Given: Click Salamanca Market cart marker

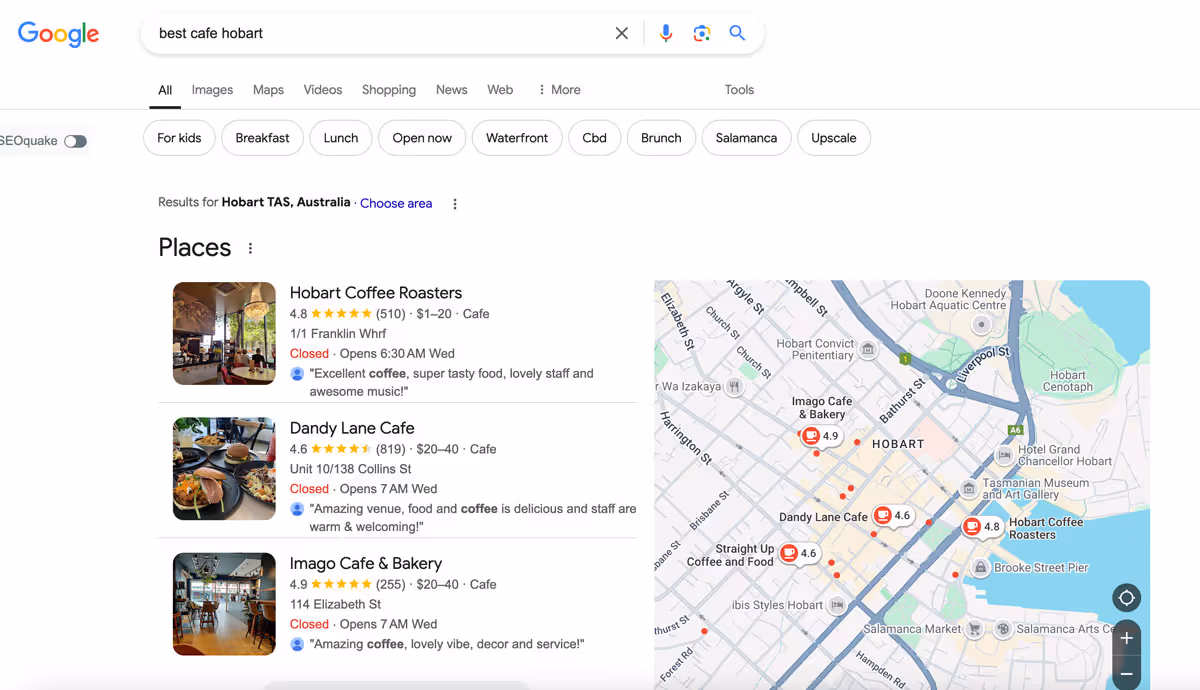Looking at the screenshot, I should pyautogui.click(x=974, y=629).
